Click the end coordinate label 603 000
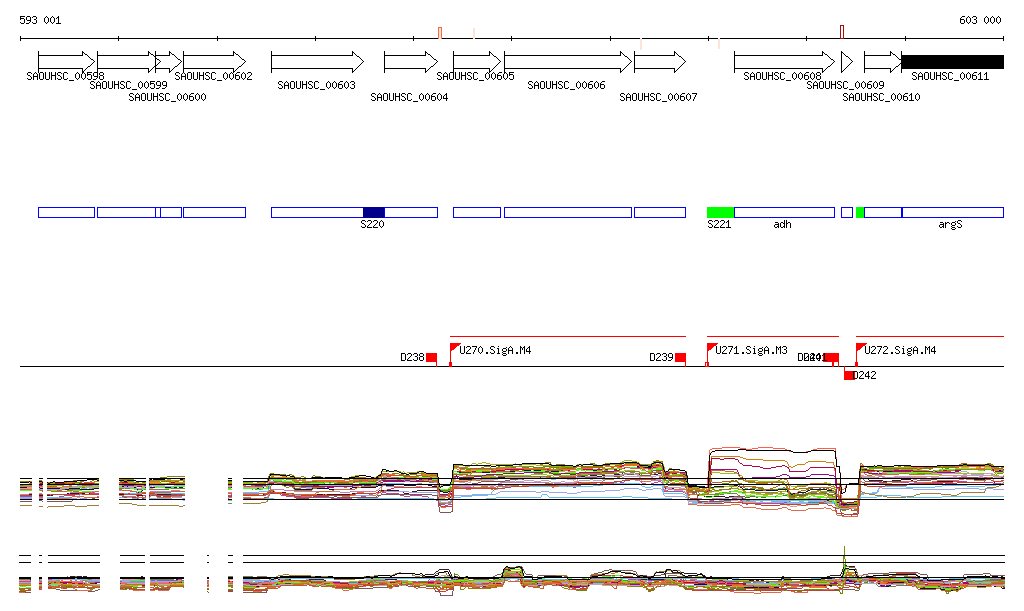 (x=980, y=20)
